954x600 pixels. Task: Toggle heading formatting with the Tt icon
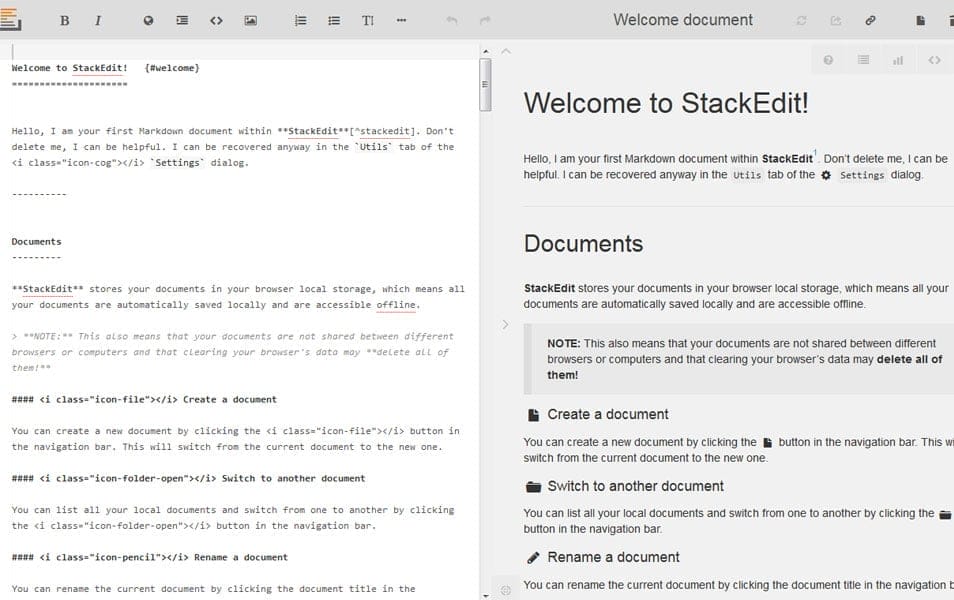tap(367, 19)
